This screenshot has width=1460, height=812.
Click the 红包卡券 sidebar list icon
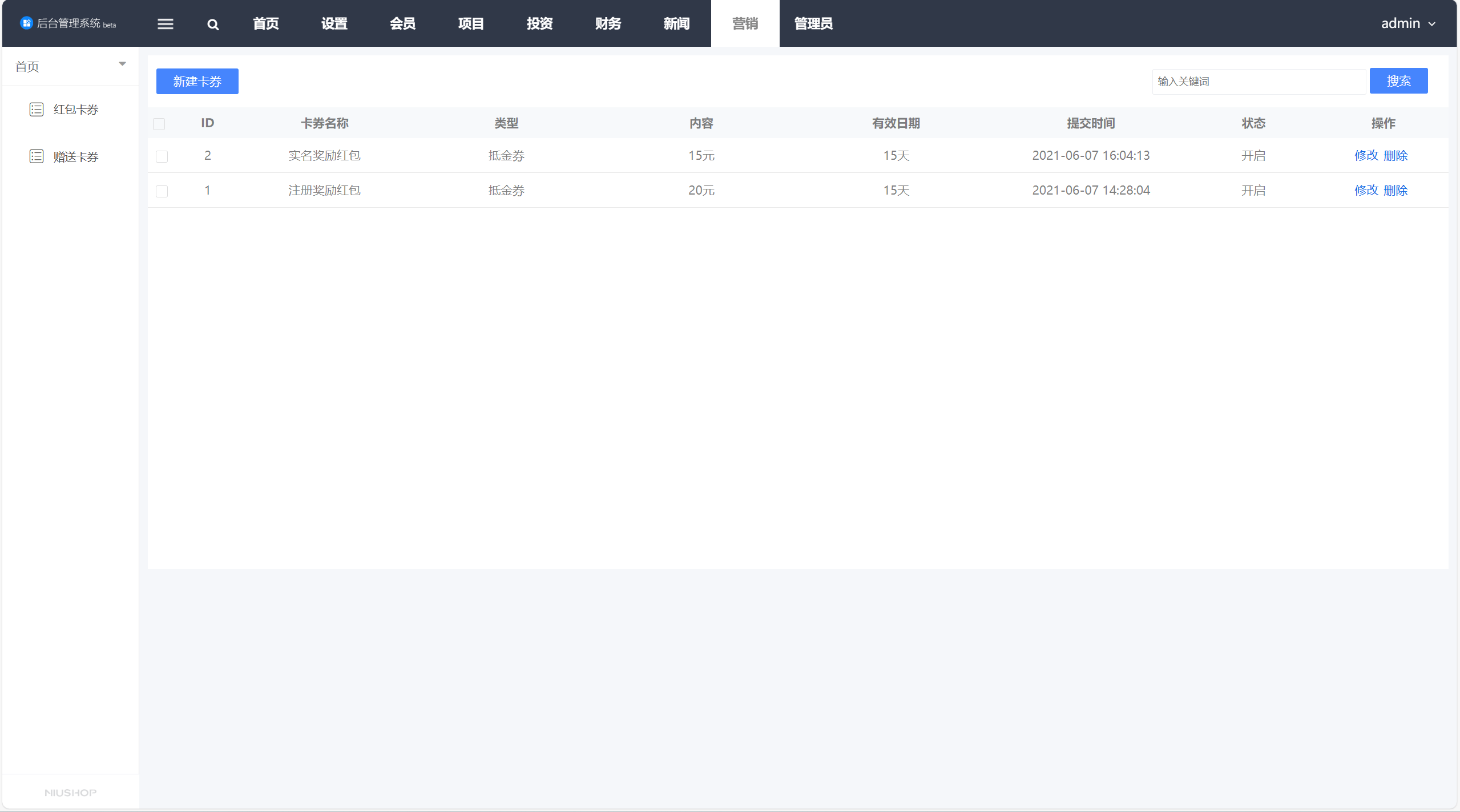point(37,110)
